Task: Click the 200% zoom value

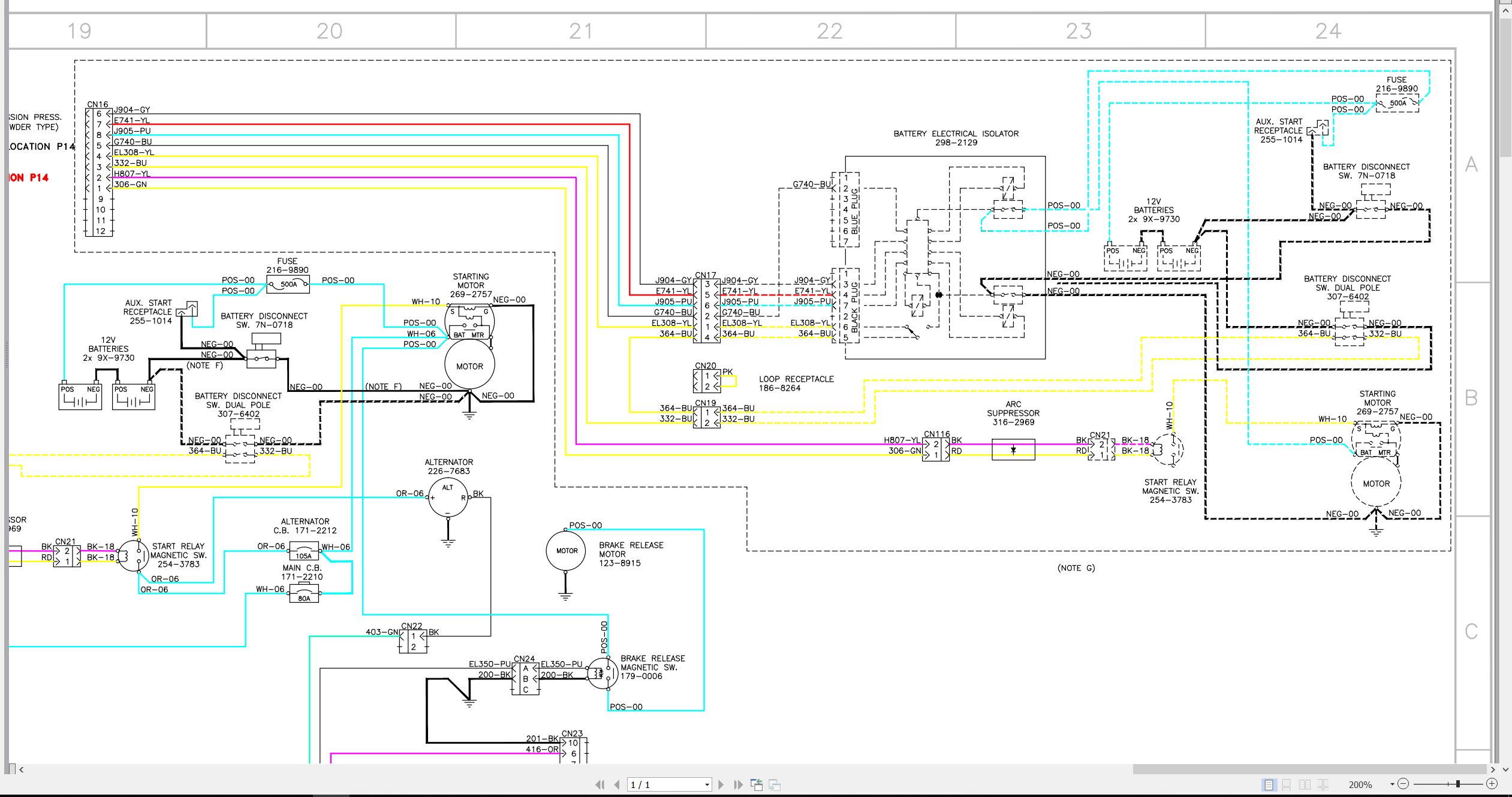Action: [x=1360, y=785]
